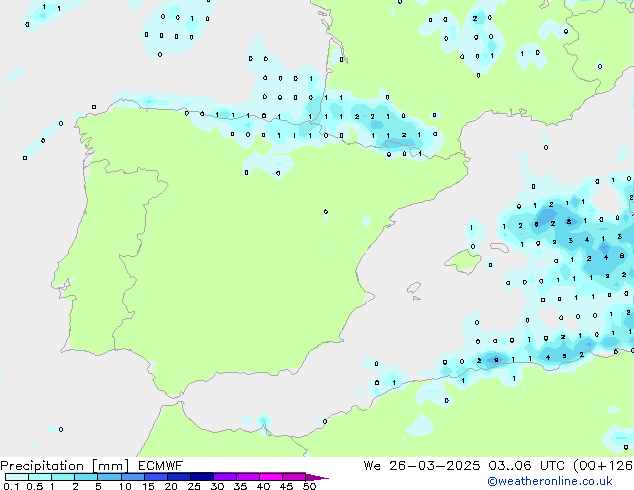Image resolution: width=634 pixels, height=490 pixels.
Task: Click the 0.5–1 mm legend color swatch
Action: point(40,477)
